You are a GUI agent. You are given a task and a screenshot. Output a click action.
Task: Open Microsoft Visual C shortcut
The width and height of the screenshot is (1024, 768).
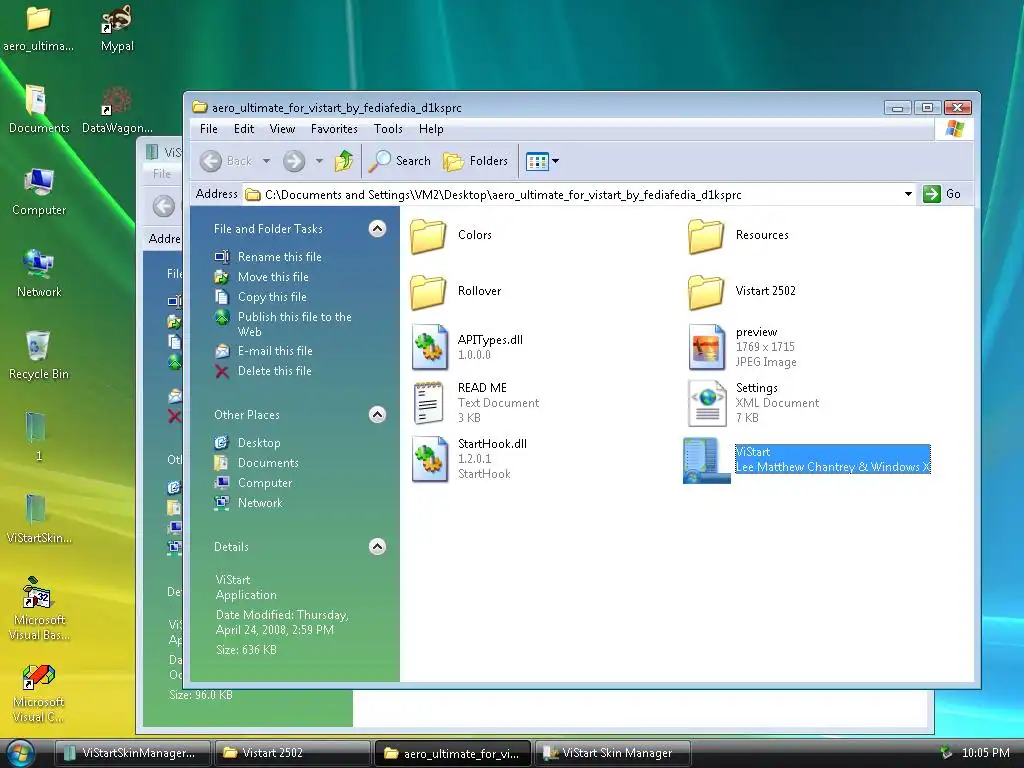coord(39,694)
